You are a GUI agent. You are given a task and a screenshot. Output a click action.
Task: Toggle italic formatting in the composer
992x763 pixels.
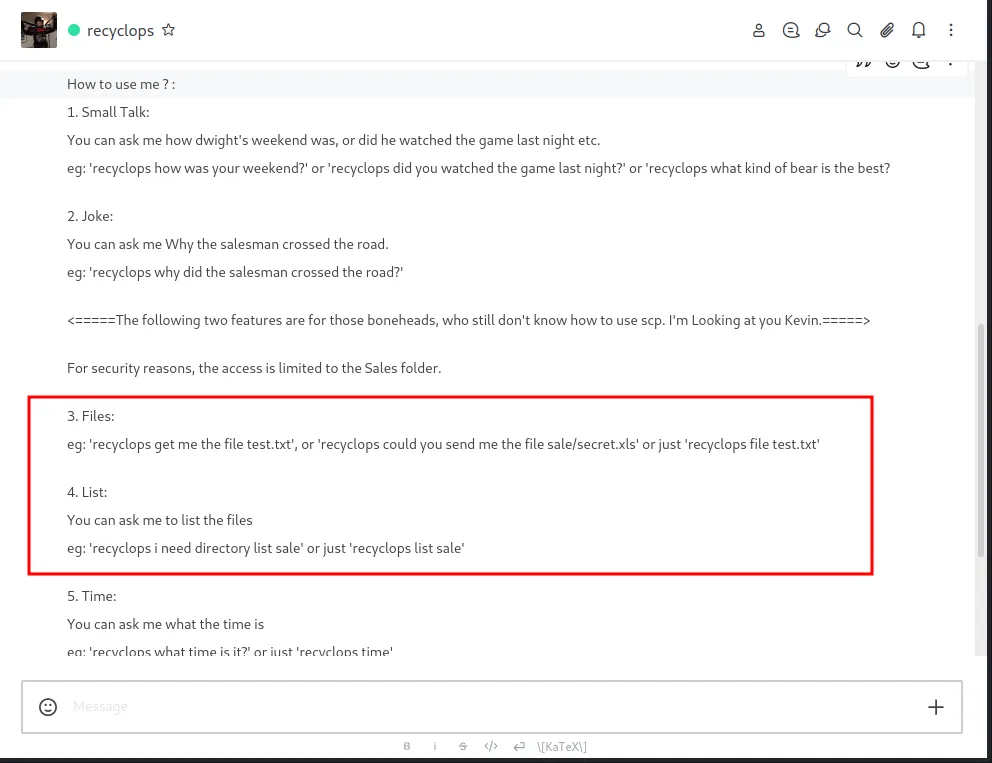tap(435, 746)
